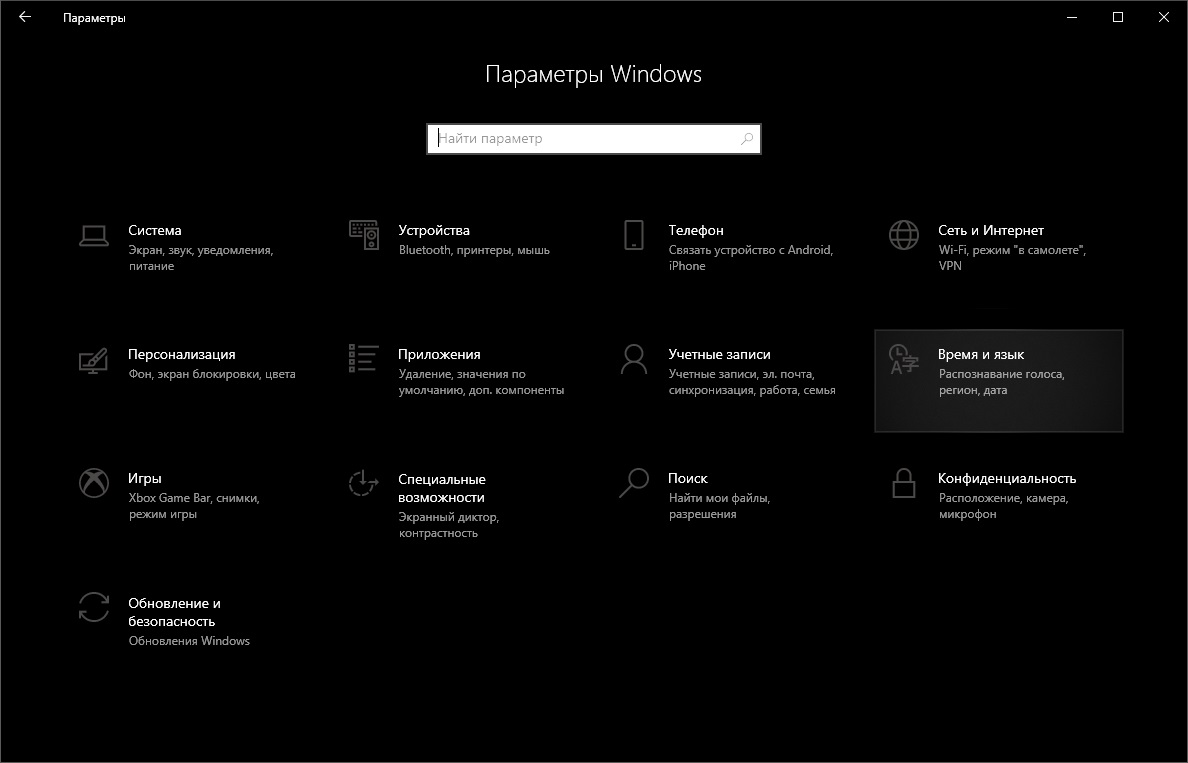Click the keyboard and speaker Устройства icon

click(x=364, y=235)
